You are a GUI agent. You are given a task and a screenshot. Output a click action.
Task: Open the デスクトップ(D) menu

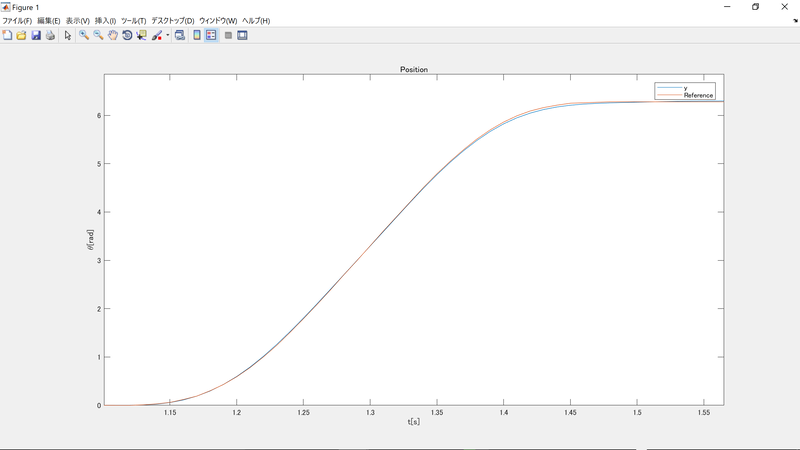pyautogui.click(x=172, y=21)
